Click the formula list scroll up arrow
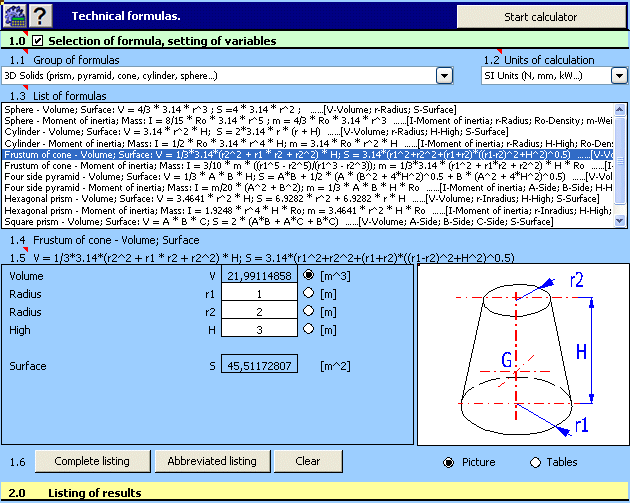This screenshot has height=503, width=630. pyautogui.click(x=620, y=109)
